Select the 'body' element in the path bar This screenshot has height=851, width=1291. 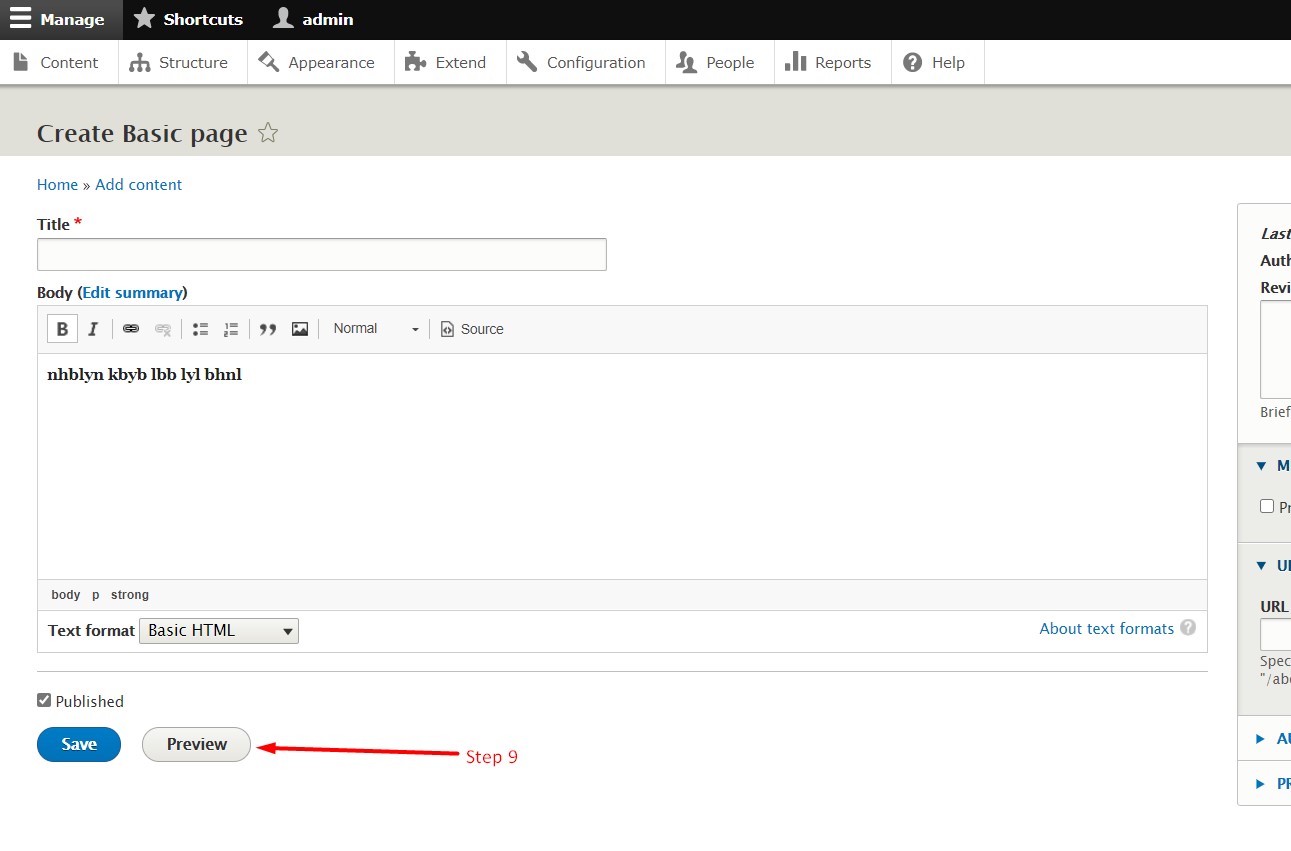point(66,595)
